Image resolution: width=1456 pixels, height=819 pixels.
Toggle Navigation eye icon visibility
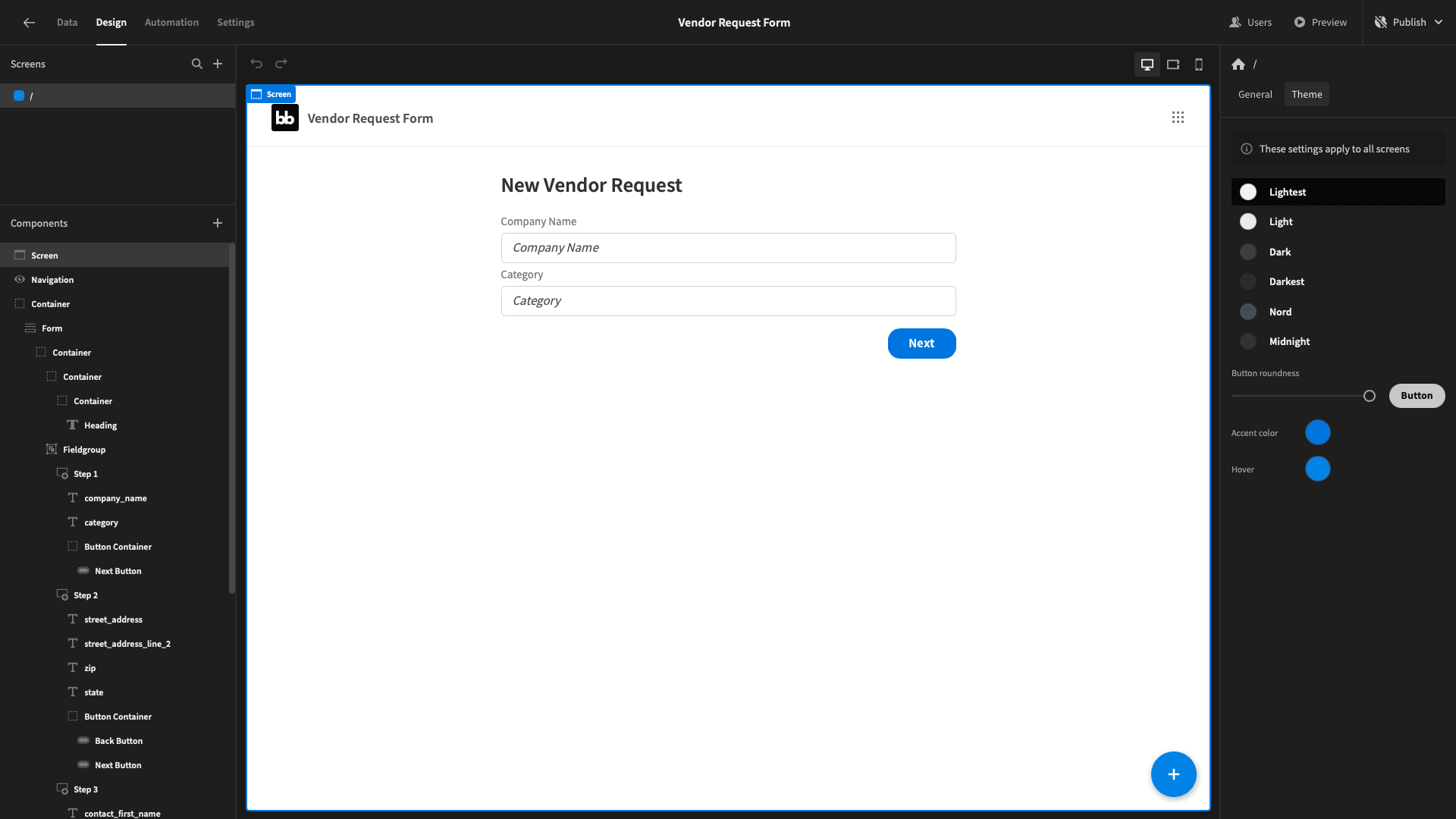tap(20, 280)
